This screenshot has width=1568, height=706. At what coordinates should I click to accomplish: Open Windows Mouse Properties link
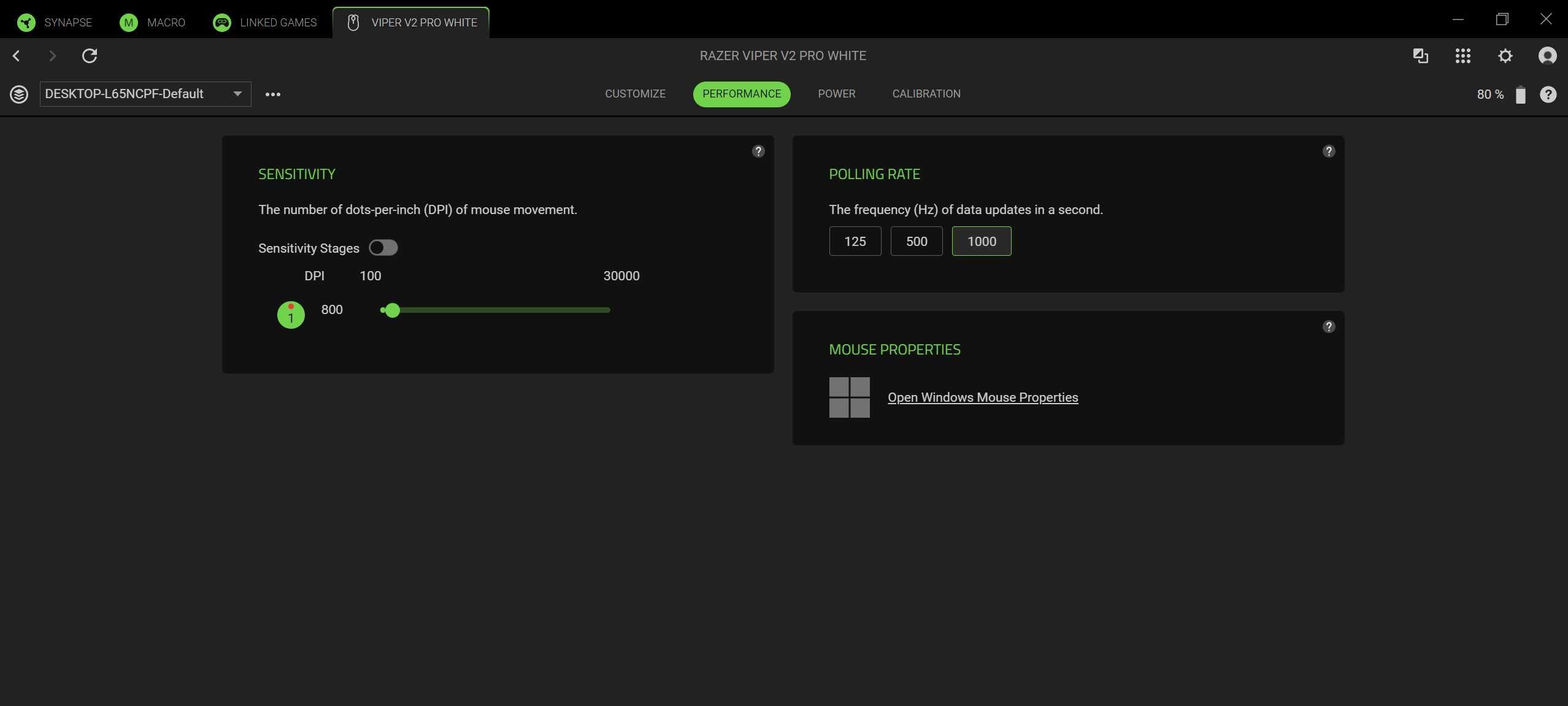pyautogui.click(x=983, y=397)
